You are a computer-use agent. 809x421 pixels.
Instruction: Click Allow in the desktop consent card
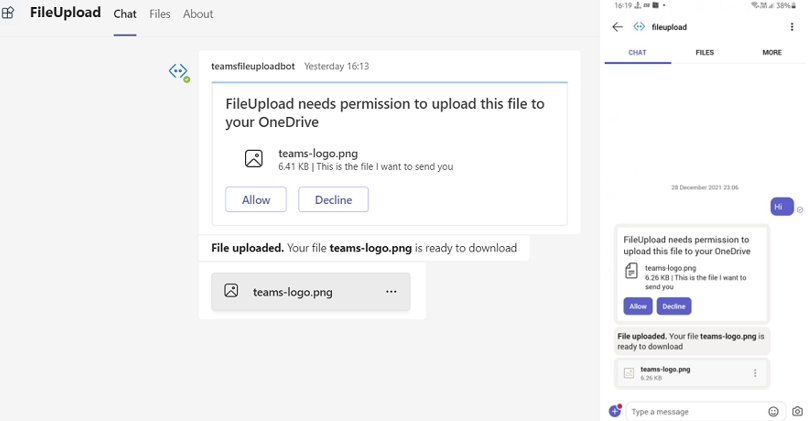point(256,200)
